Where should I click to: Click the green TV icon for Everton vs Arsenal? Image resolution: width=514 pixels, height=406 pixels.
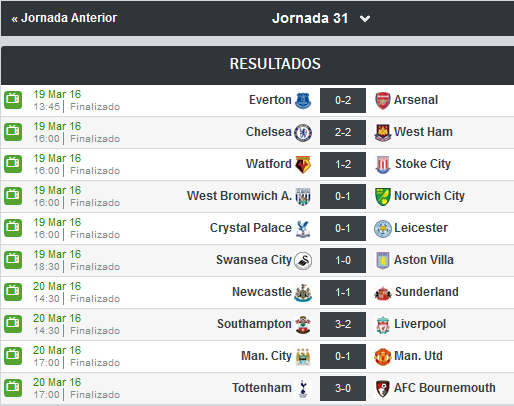click(x=13, y=100)
